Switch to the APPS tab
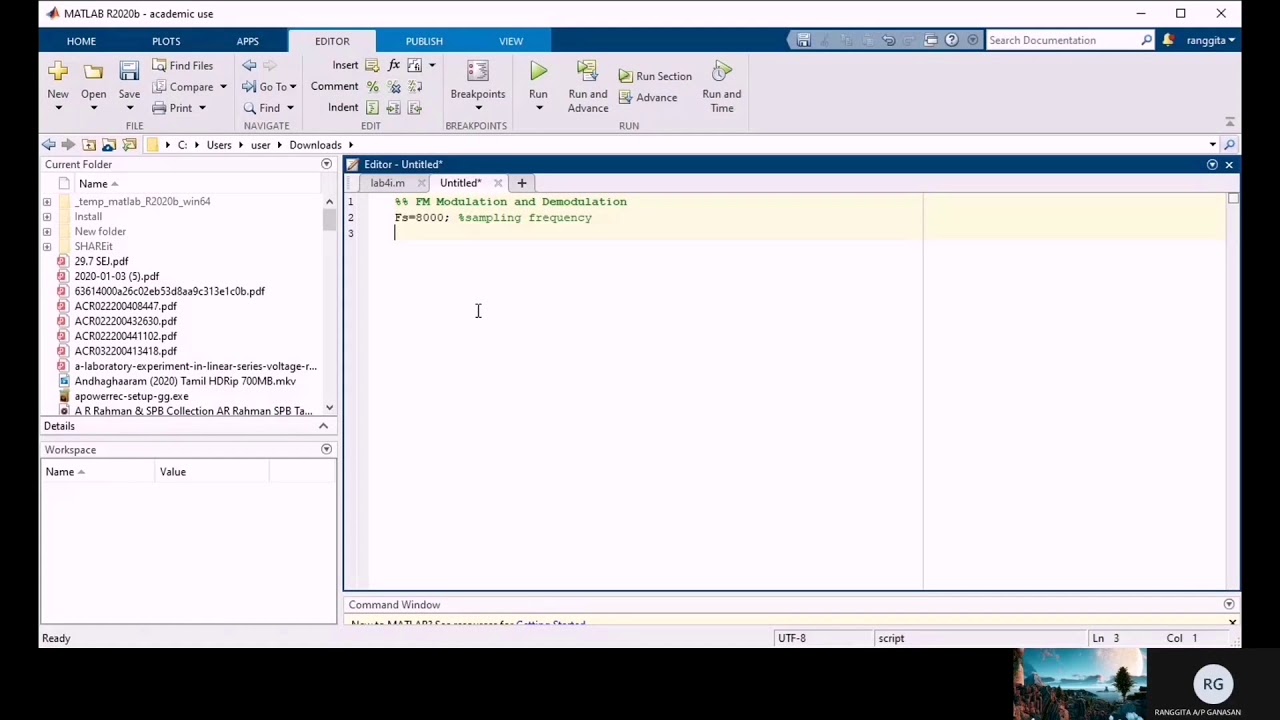 click(x=247, y=41)
